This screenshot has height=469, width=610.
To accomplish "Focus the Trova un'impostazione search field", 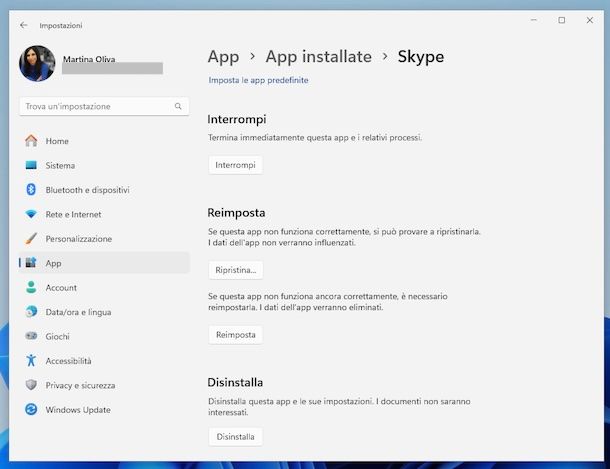I will click(x=104, y=106).
